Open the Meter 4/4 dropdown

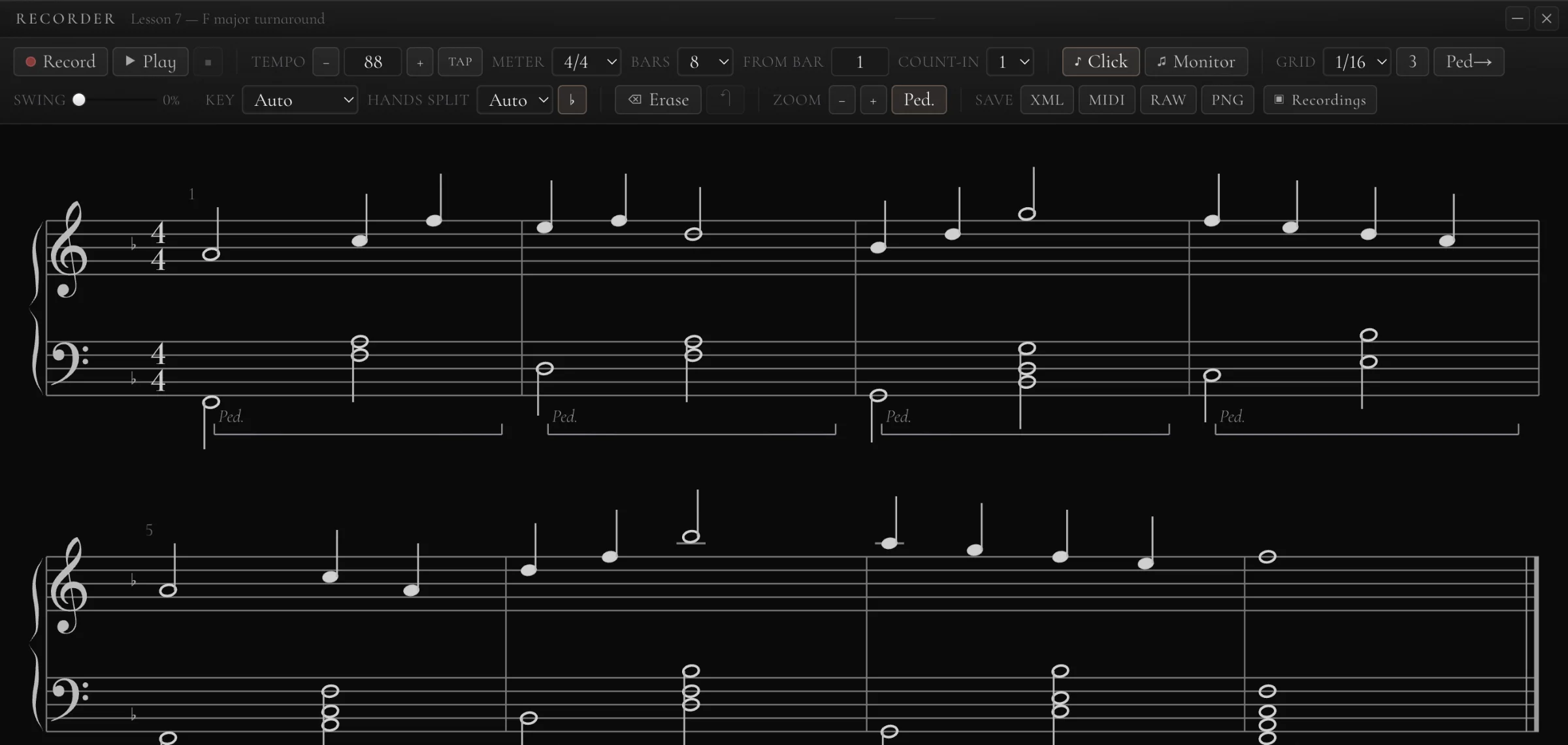(x=586, y=61)
